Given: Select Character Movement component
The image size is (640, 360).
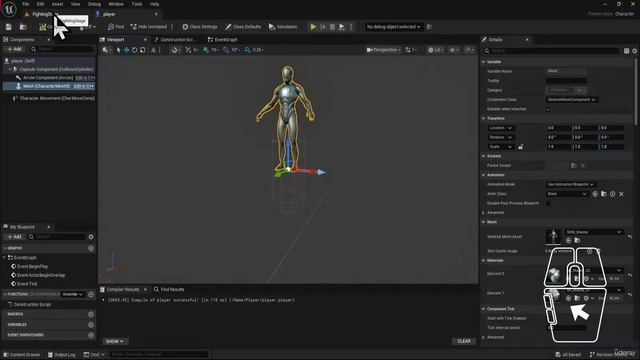Looking at the screenshot, I should click(53, 98).
